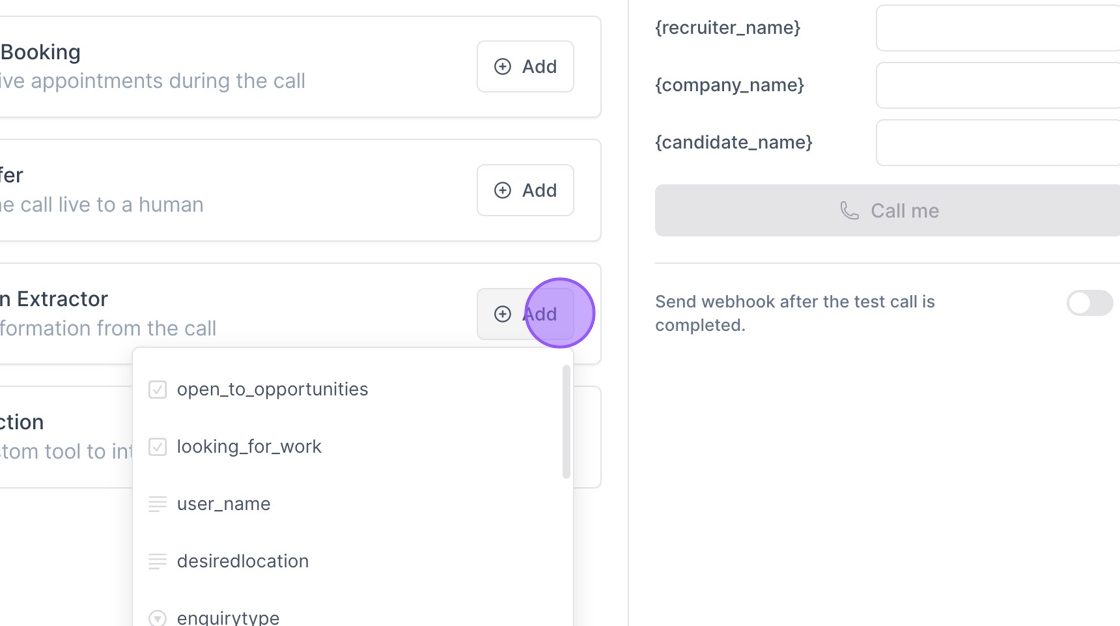Image resolution: width=1120 pixels, height=626 pixels.
Task: Select looking_for_work from the dropdown list
Action: coord(249,447)
